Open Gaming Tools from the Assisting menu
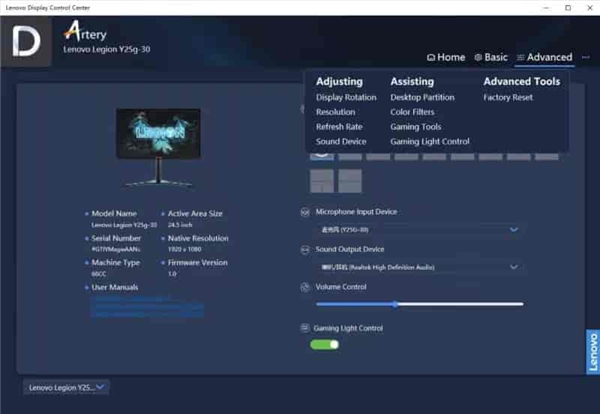Image resolution: width=600 pixels, height=414 pixels. tap(416, 127)
